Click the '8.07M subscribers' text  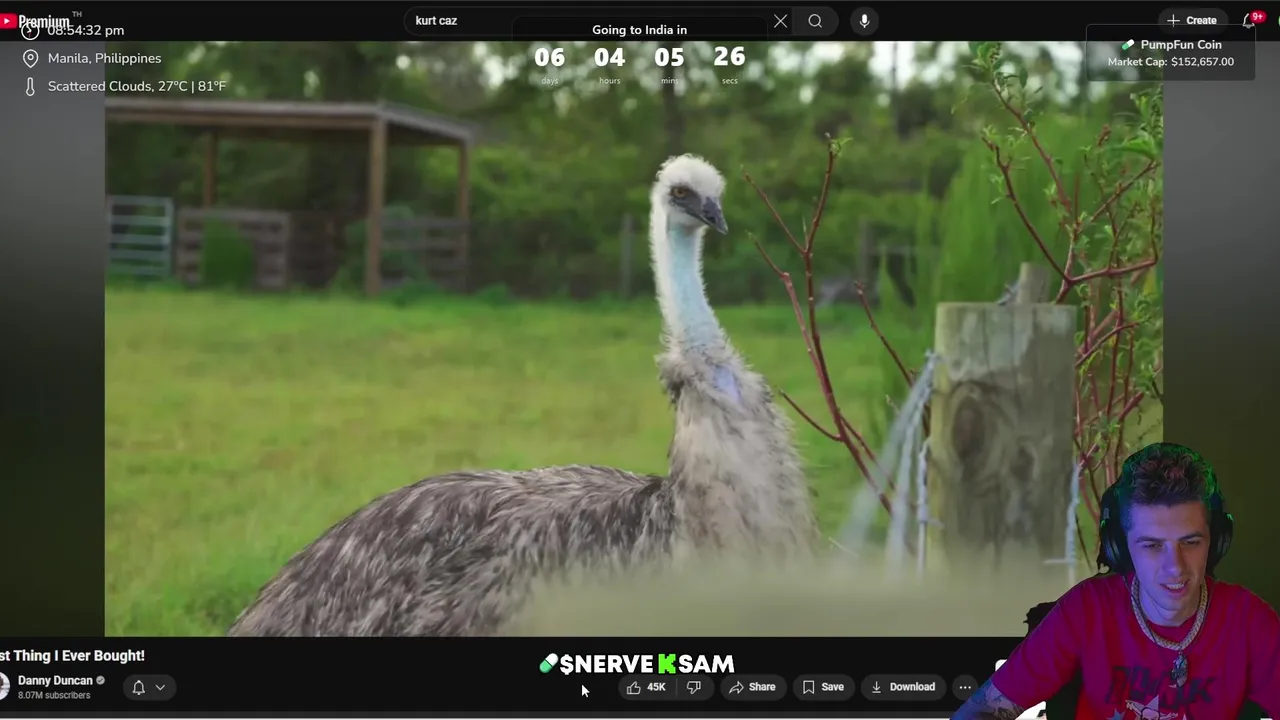tap(54, 695)
